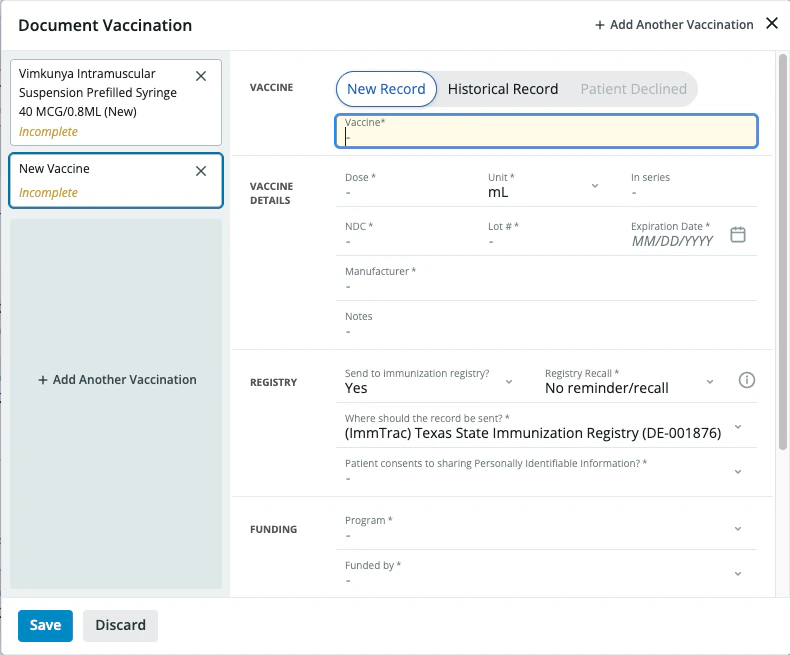Click the NDC input field
The image size is (790, 655).
tap(407, 234)
